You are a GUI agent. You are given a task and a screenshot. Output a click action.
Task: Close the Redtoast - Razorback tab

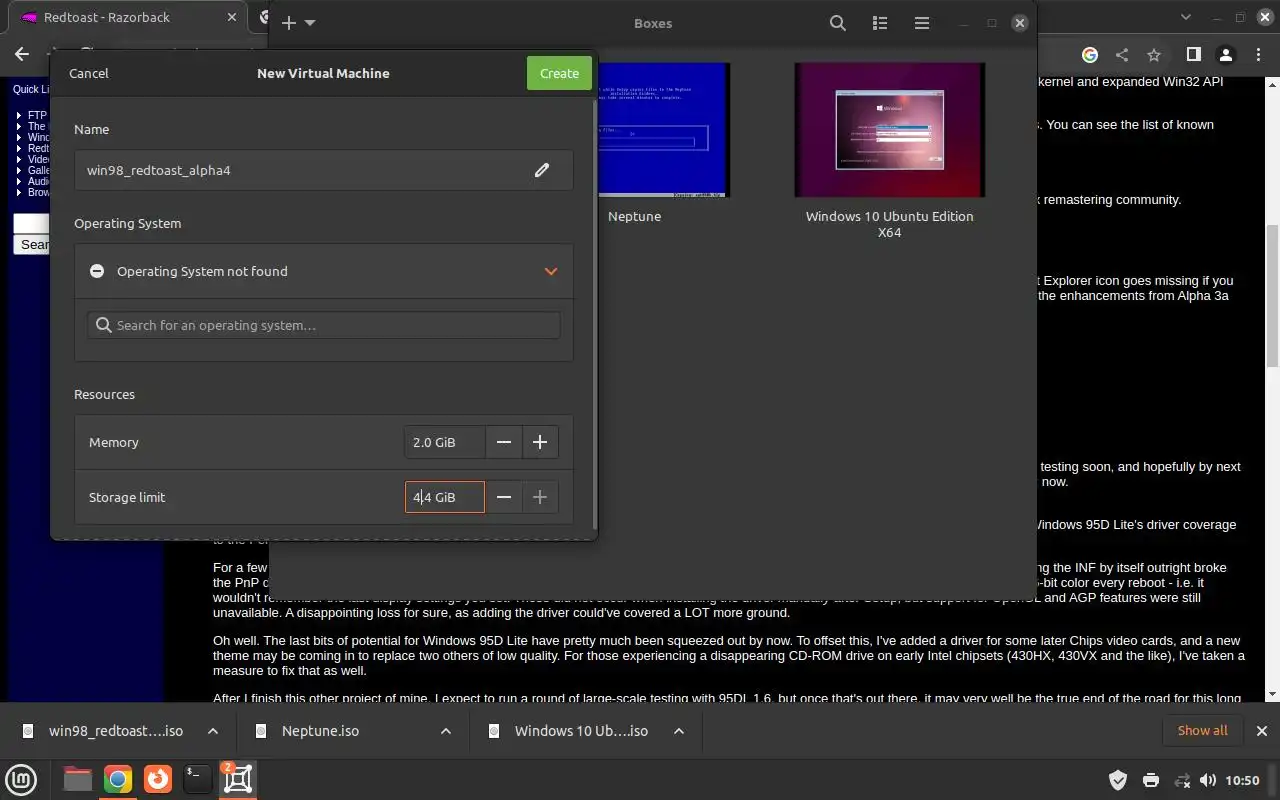[232, 17]
